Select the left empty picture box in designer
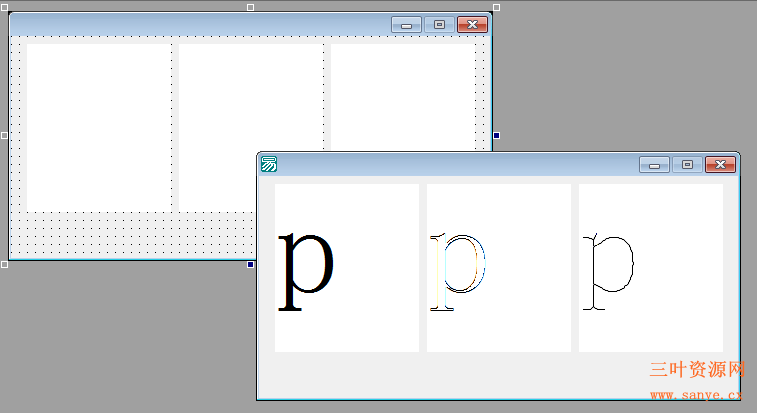The image size is (757, 413). pos(99,126)
